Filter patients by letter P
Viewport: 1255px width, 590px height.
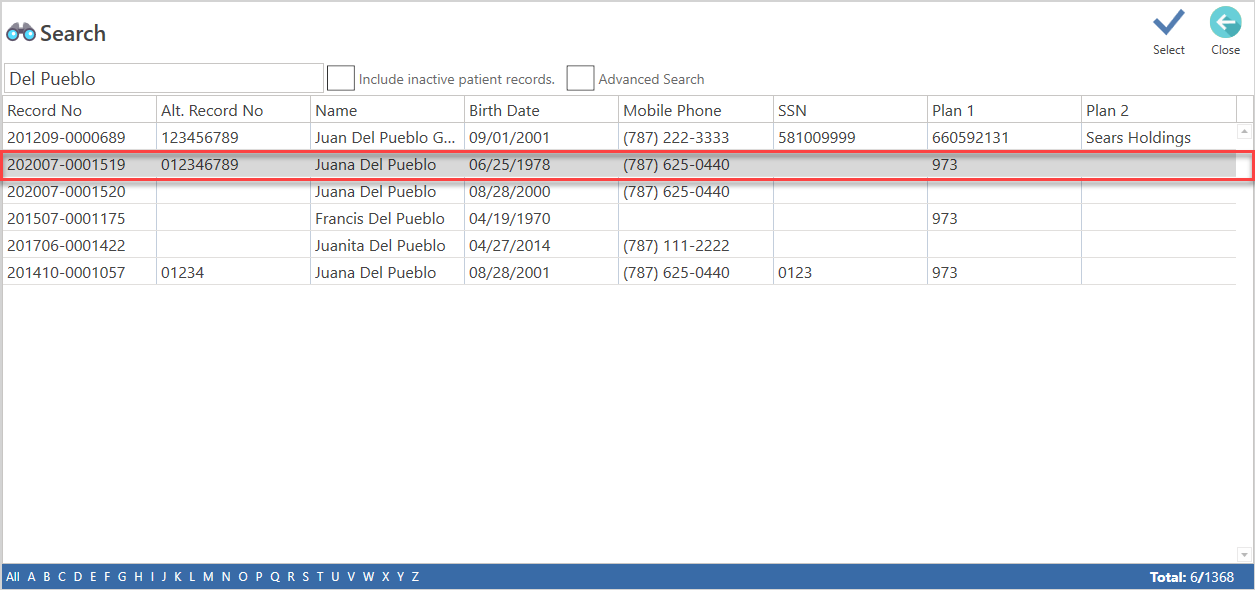point(259,577)
